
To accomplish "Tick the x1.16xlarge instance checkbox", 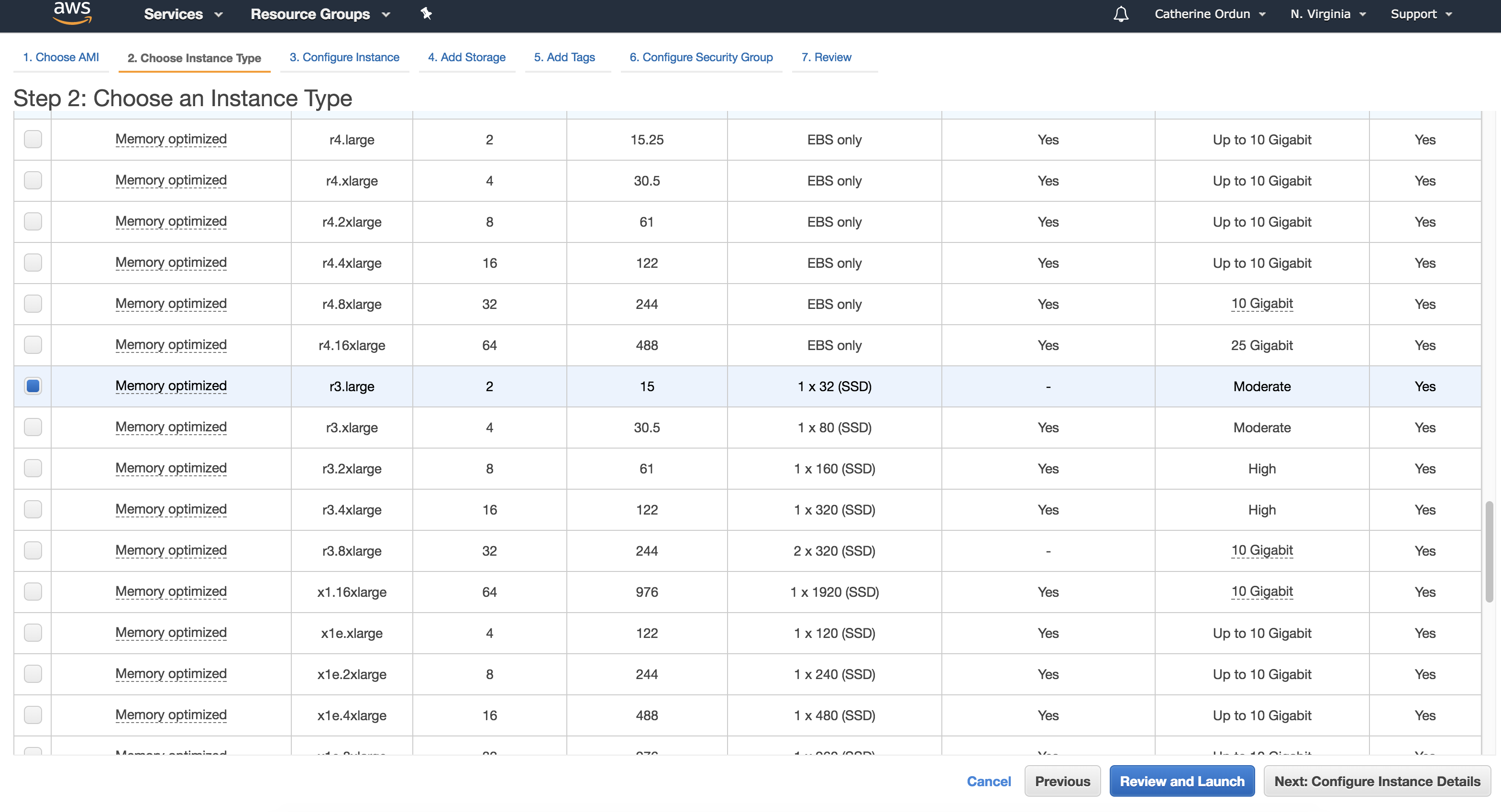I will pyautogui.click(x=33, y=591).
